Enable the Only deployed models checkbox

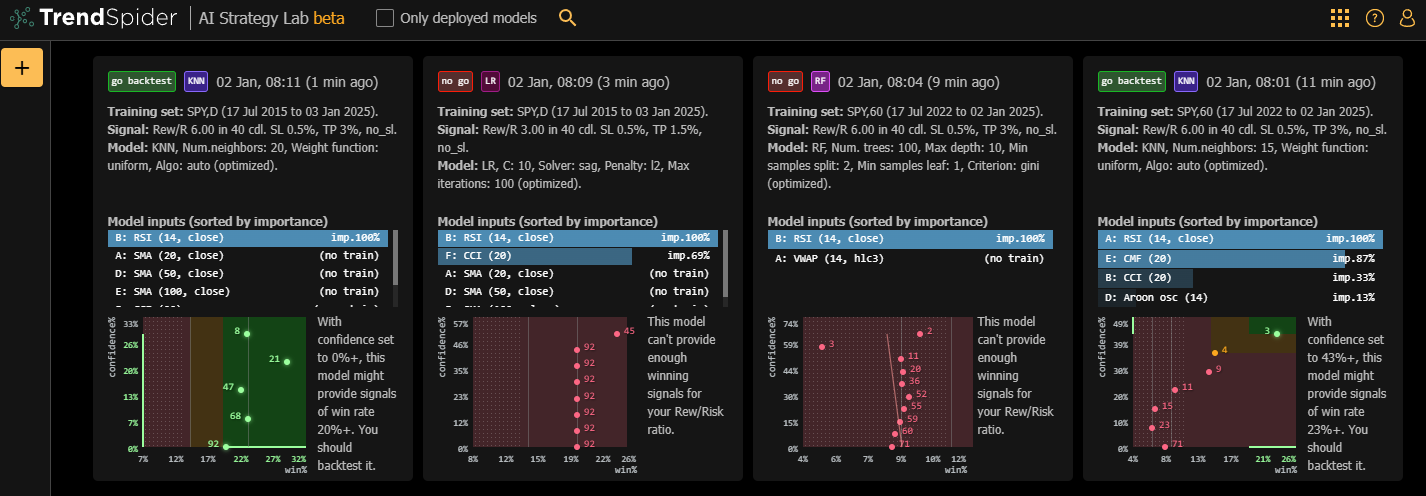click(385, 18)
